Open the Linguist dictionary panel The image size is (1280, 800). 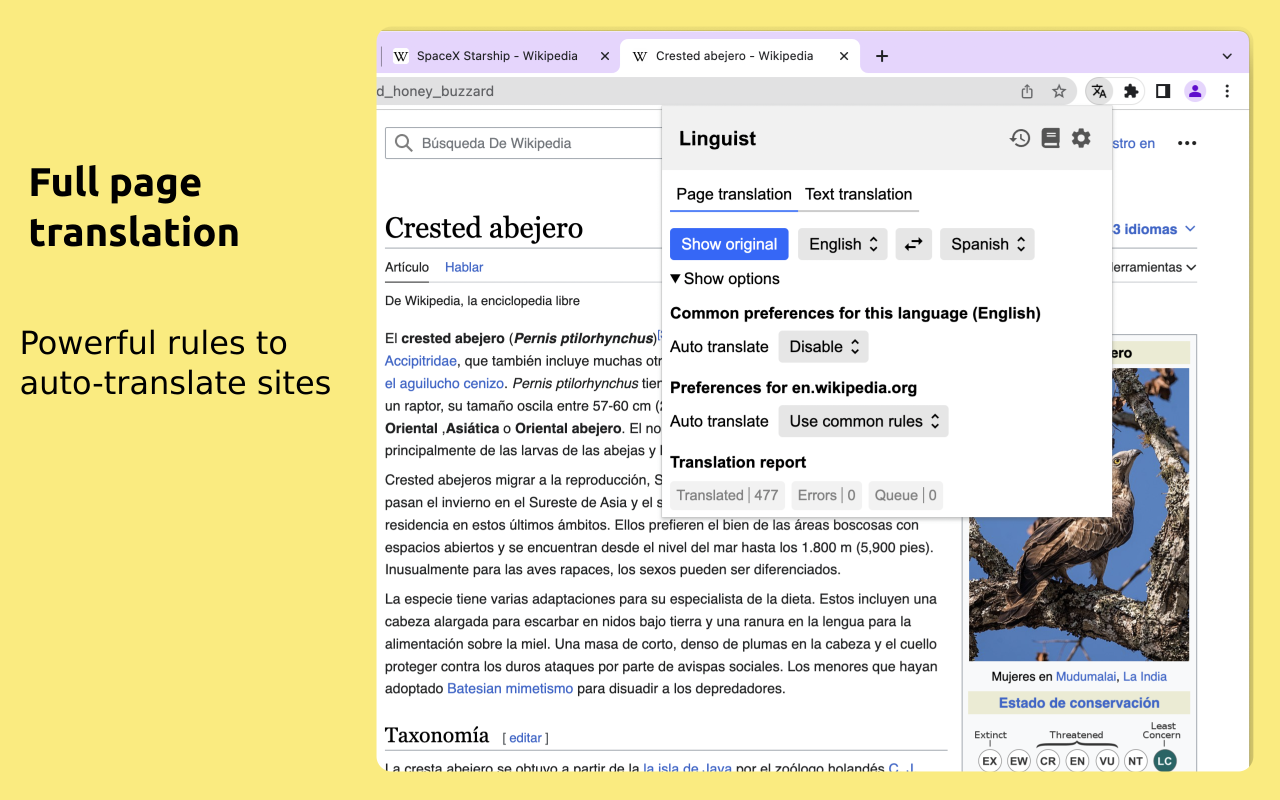pyautogui.click(x=1050, y=138)
